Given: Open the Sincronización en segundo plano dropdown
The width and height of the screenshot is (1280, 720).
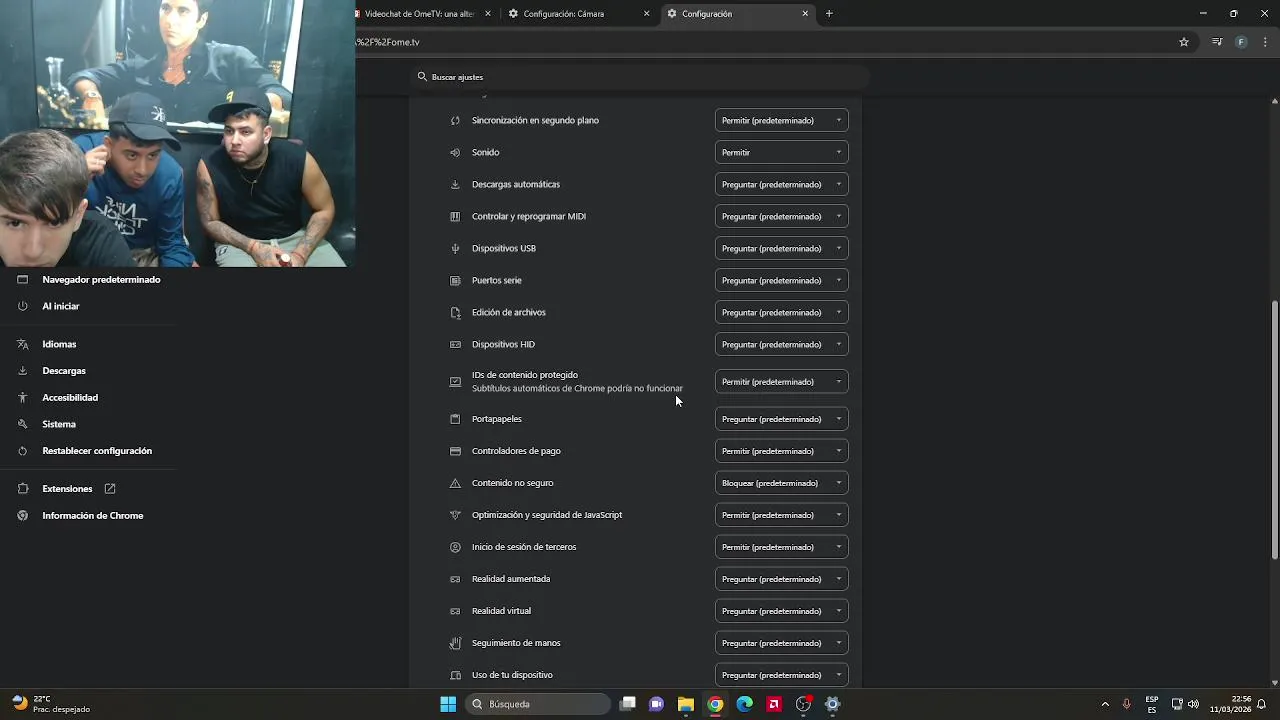Looking at the screenshot, I should (x=781, y=120).
